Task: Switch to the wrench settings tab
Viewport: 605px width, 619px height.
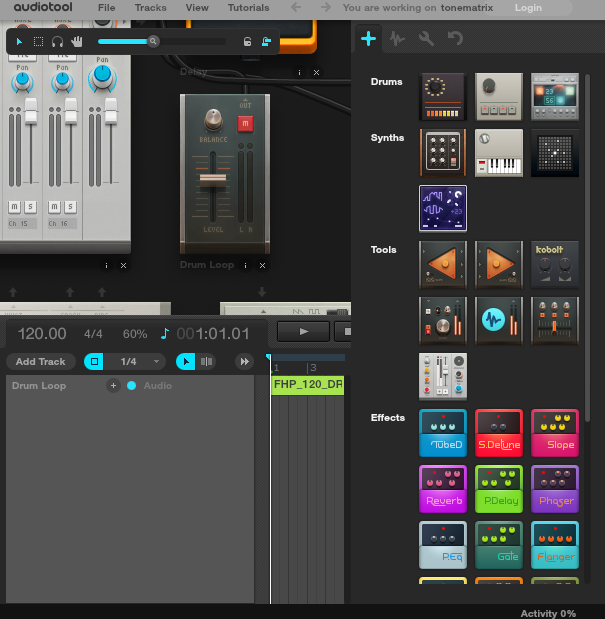Action: pyautogui.click(x=426, y=39)
